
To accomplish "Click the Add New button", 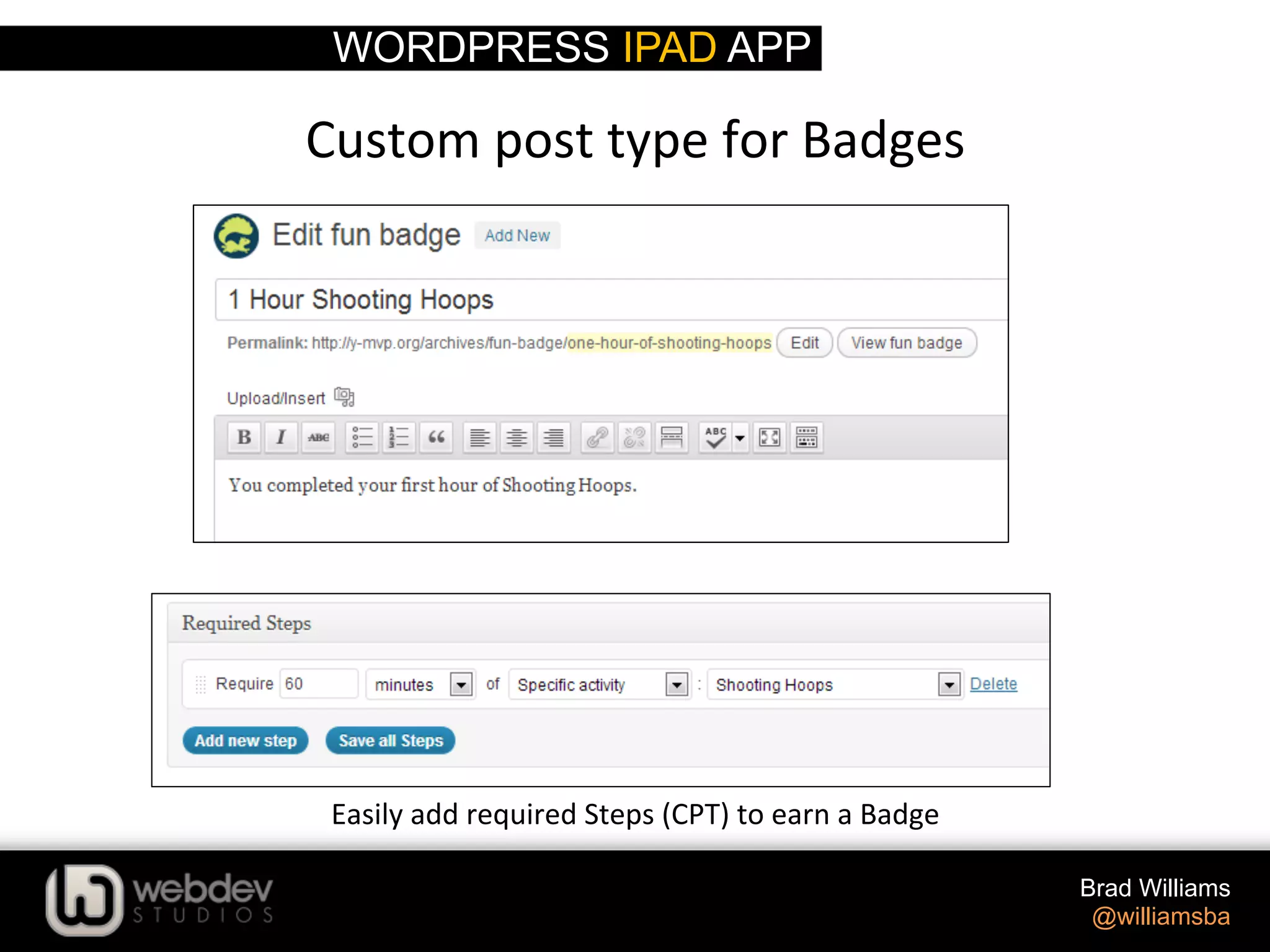I will (517, 236).
